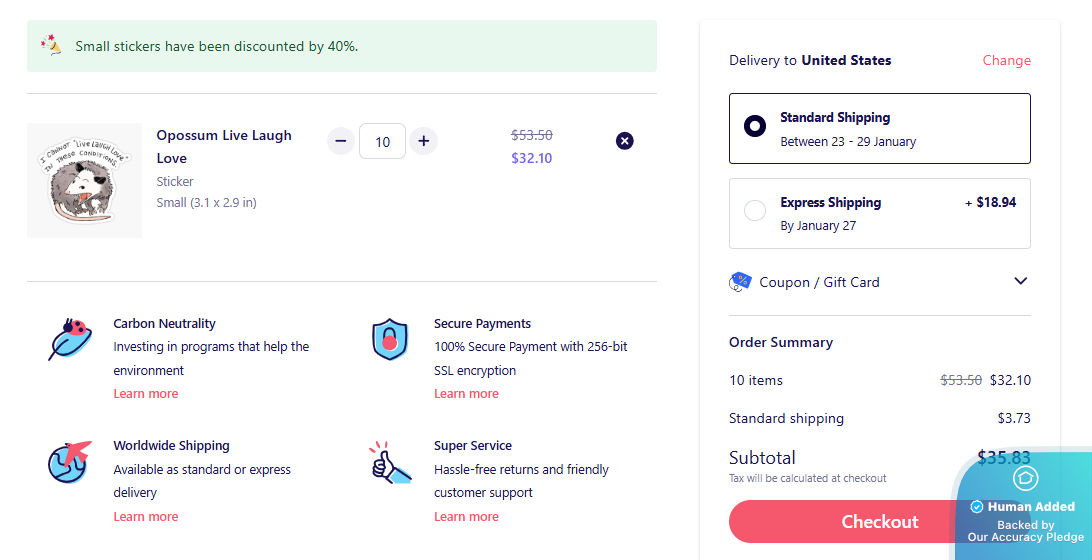Click the Coupon / Gift Card chevron
The width and height of the screenshot is (1092, 560).
pos(1020,281)
